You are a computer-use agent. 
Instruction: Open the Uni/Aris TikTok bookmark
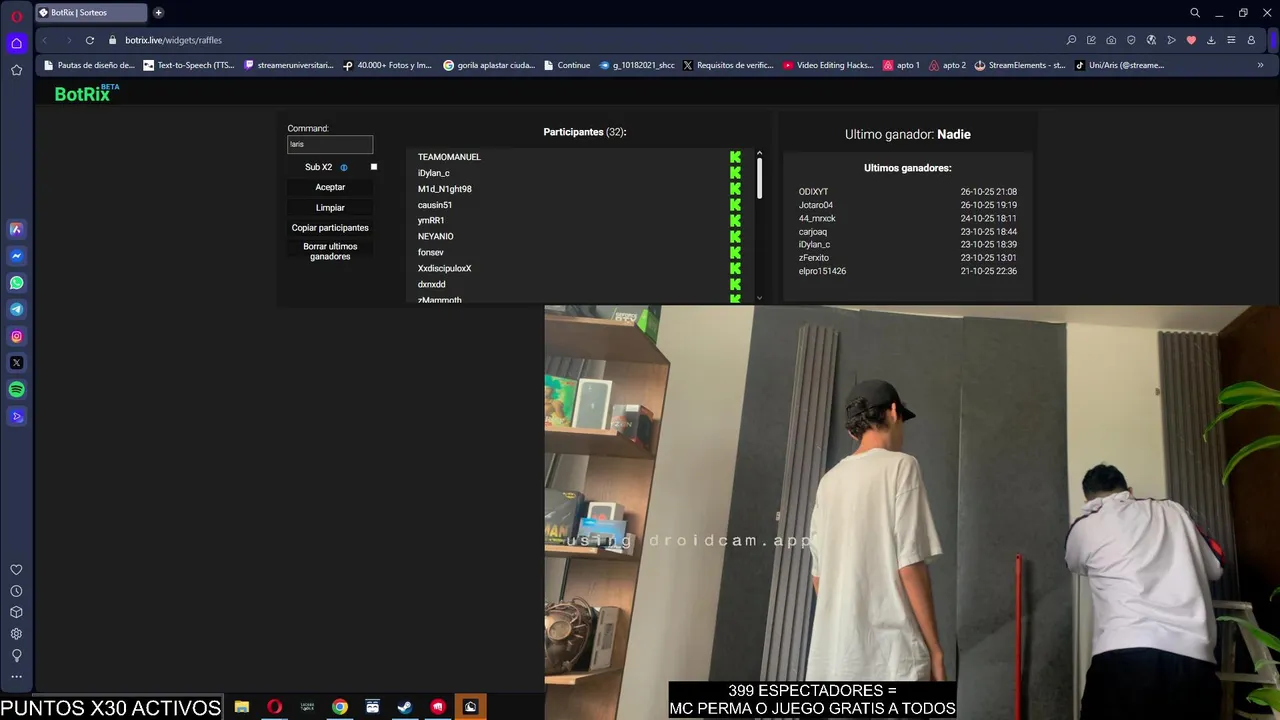pyautogui.click(x=1119, y=65)
